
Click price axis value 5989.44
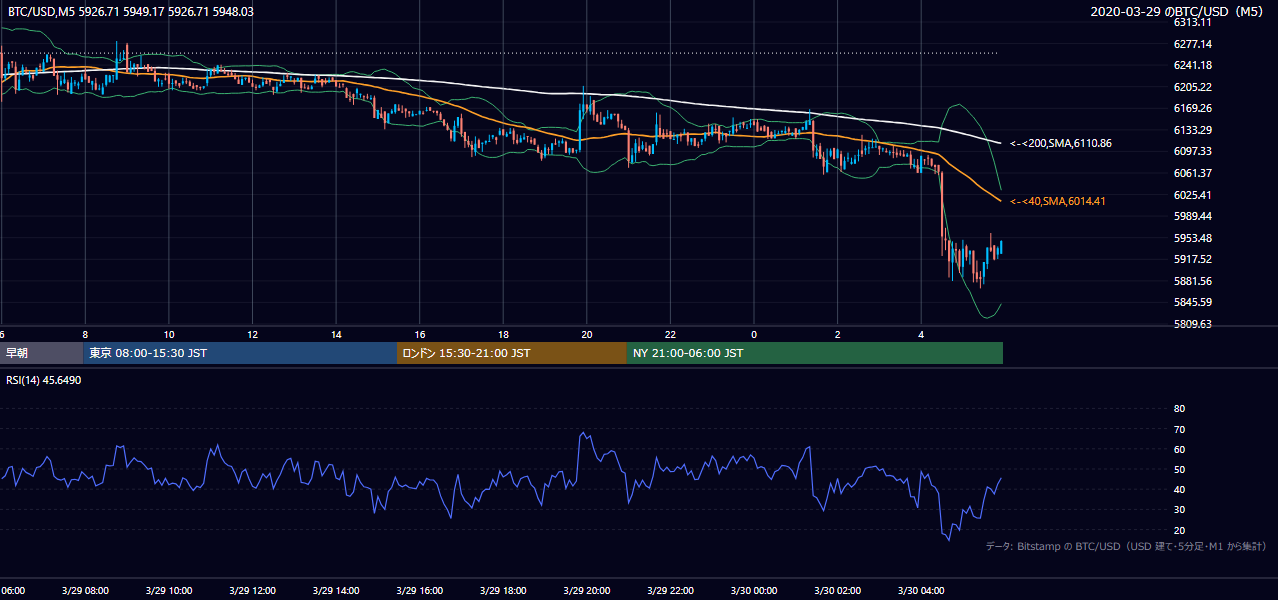coord(1192,216)
